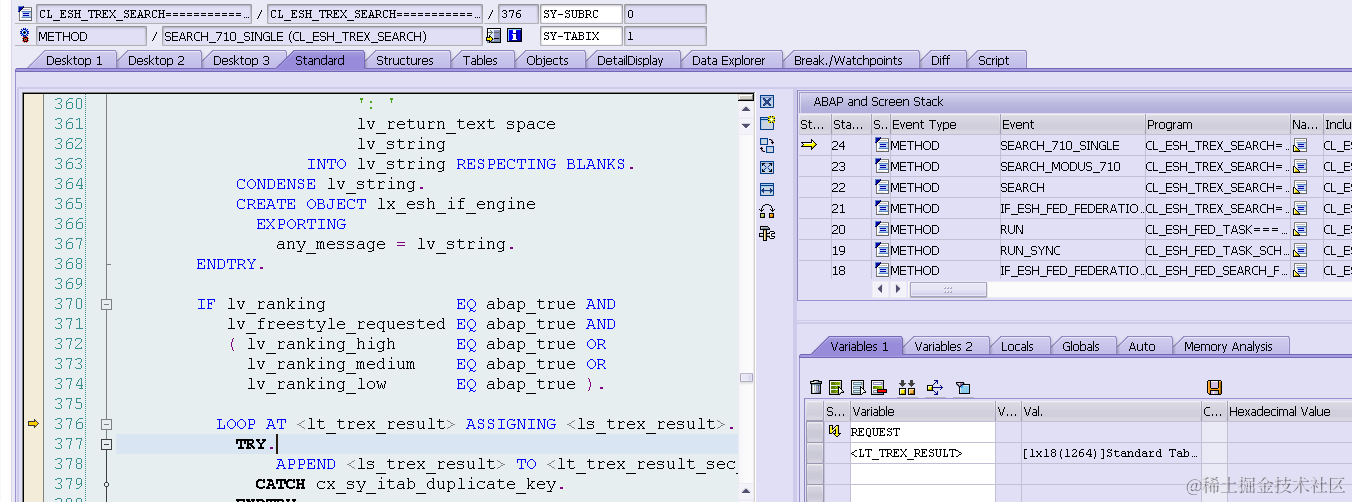The width and height of the screenshot is (1352, 502).
Task: Click the SEARCH_710_SINGLE method name field
Action: click(x=321, y=36)
